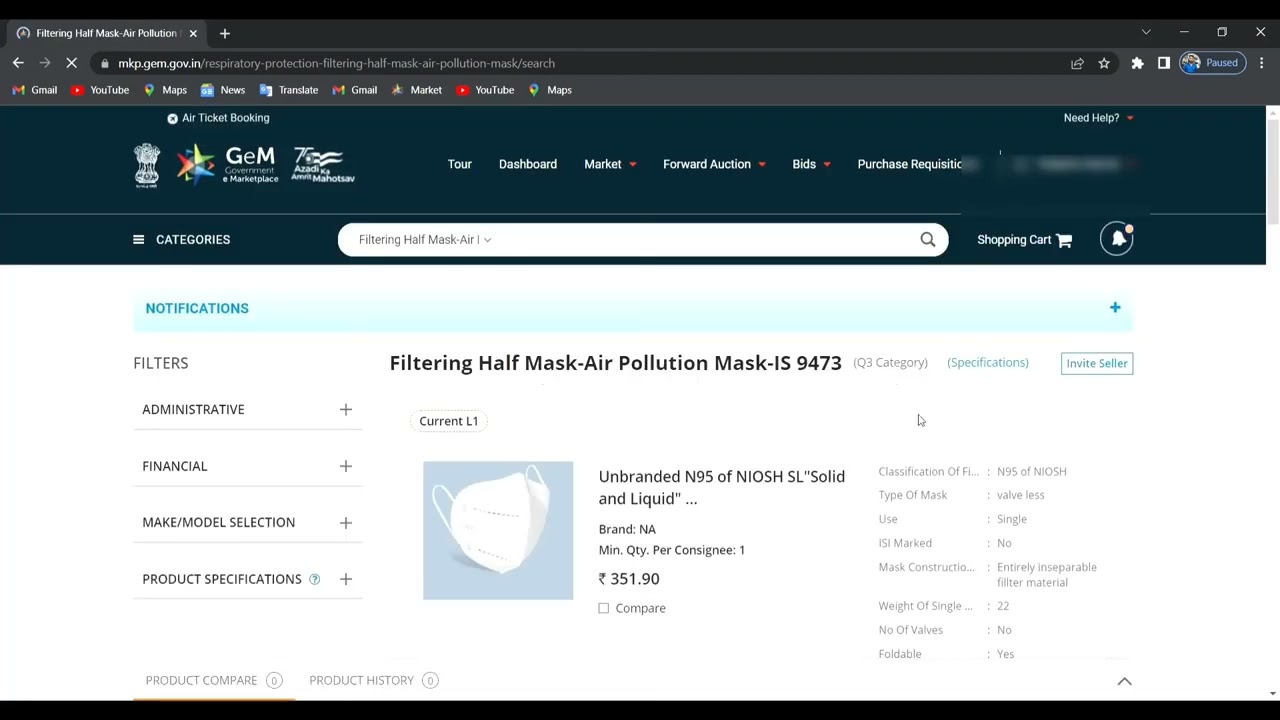1280x720 pixels.
Task: Click the Azadi Ka Amrit Mahotsav logo
Action: point(323,165)
